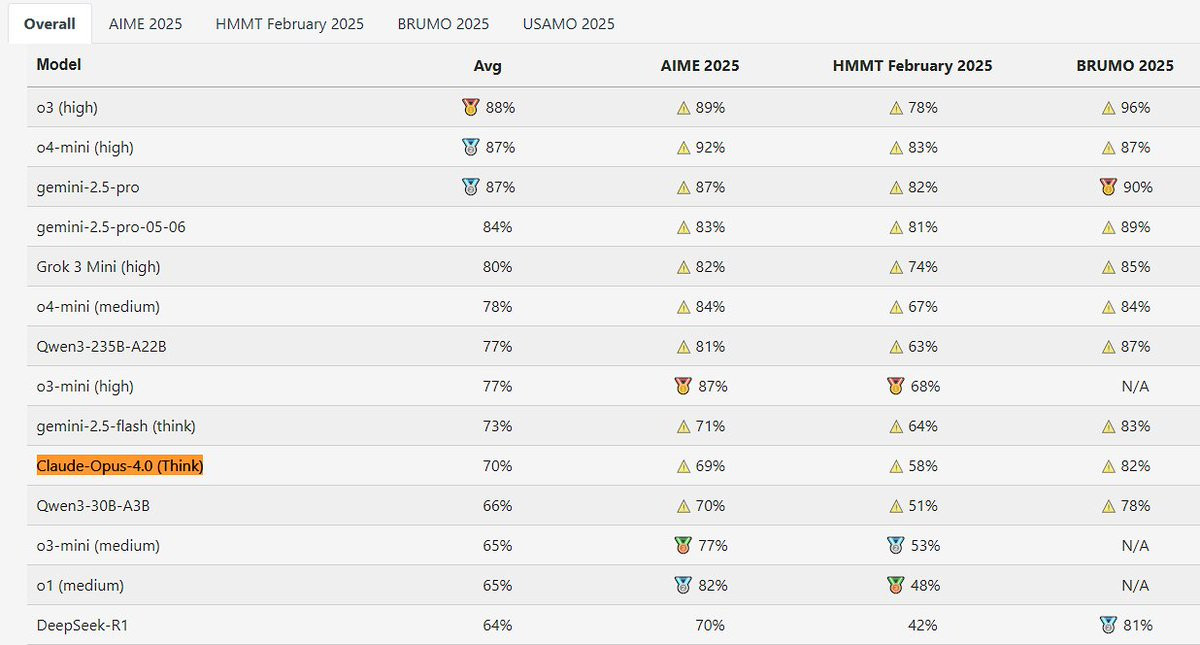Click the warning icon next to o3 (high) AIME score

(x=684, y=108)
